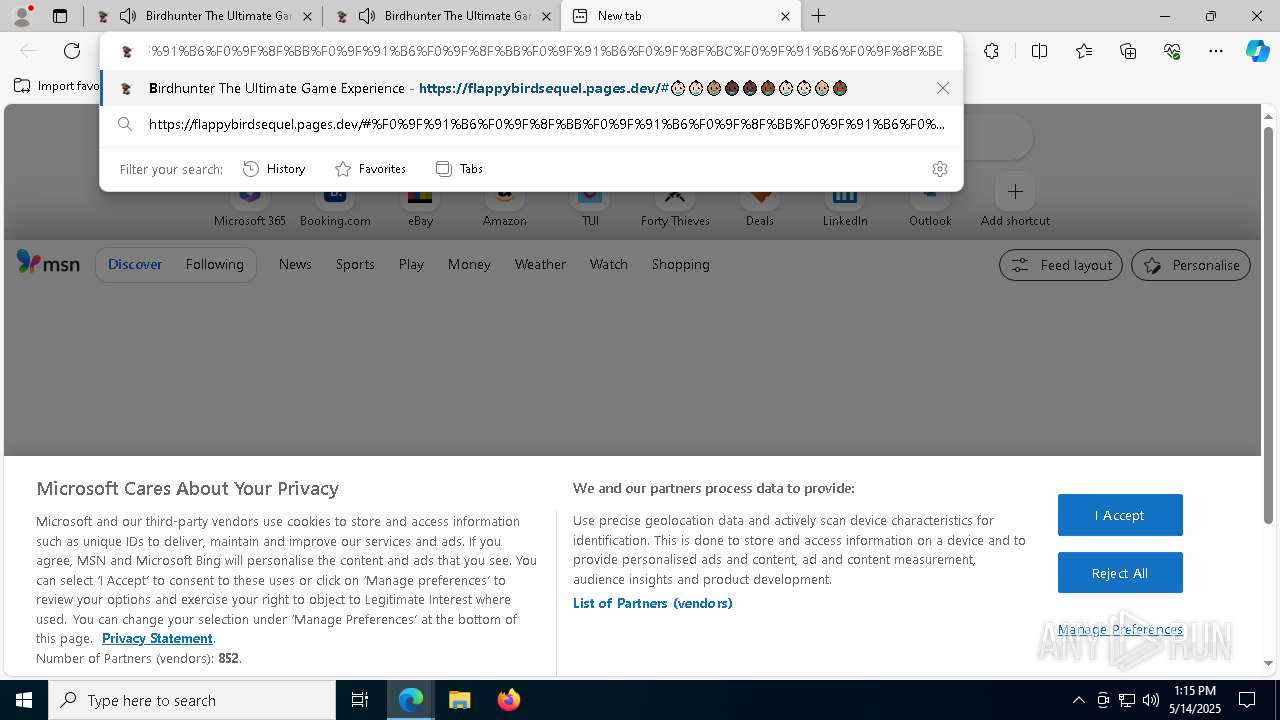The height and width of the screenshot is (720, 1280).
Task: Click the page vertical scrollbar
Action: (x=1268, y=324)
